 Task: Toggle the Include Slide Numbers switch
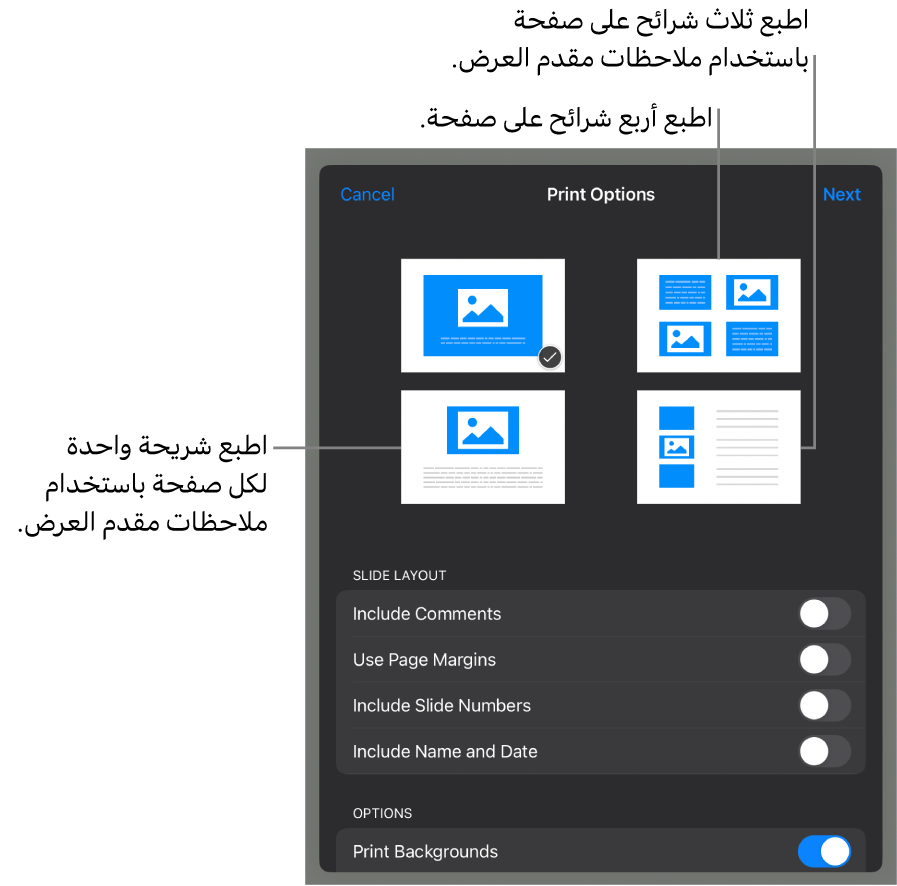(x=824, y=706)
